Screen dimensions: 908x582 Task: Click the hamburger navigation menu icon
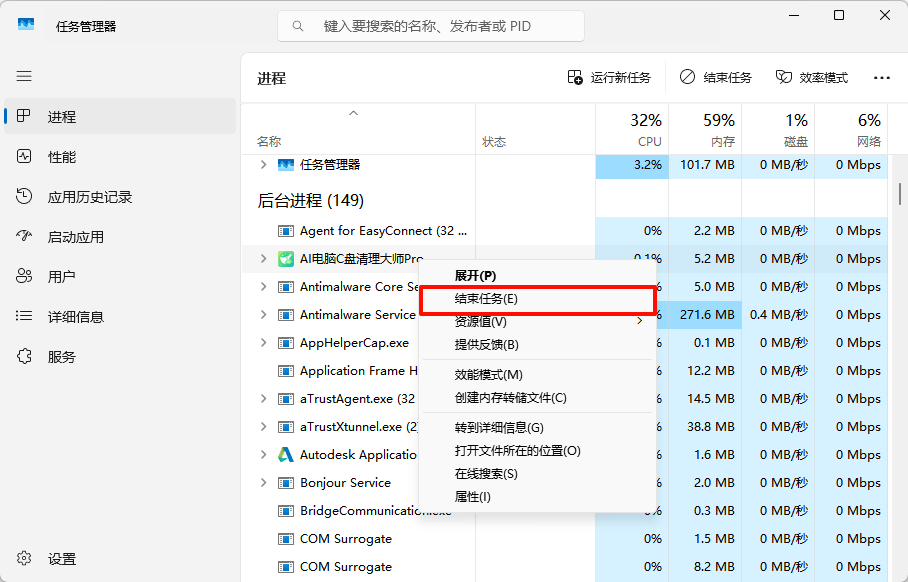coord(24,76)
